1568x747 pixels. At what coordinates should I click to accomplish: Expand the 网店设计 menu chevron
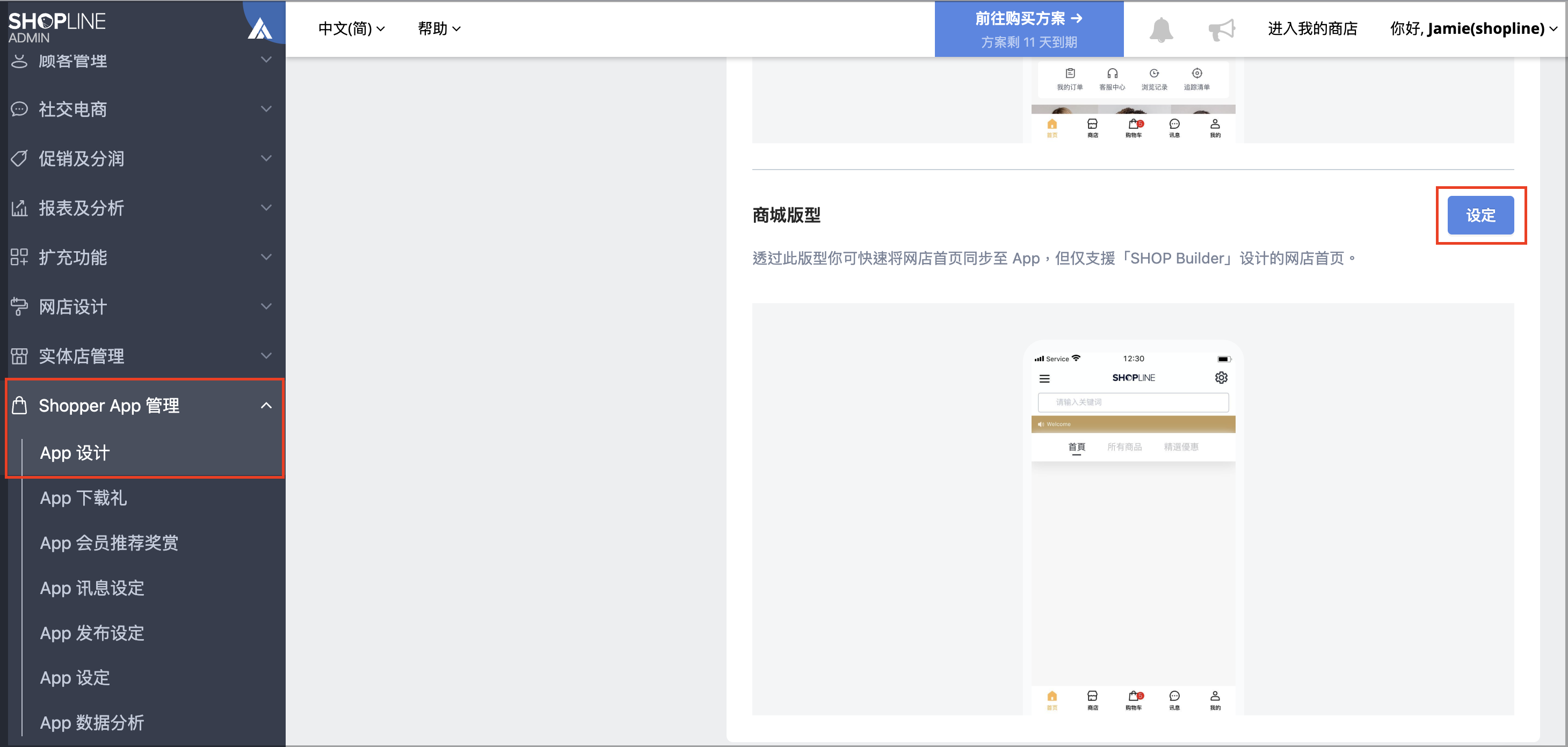click(x=266, y=306)
